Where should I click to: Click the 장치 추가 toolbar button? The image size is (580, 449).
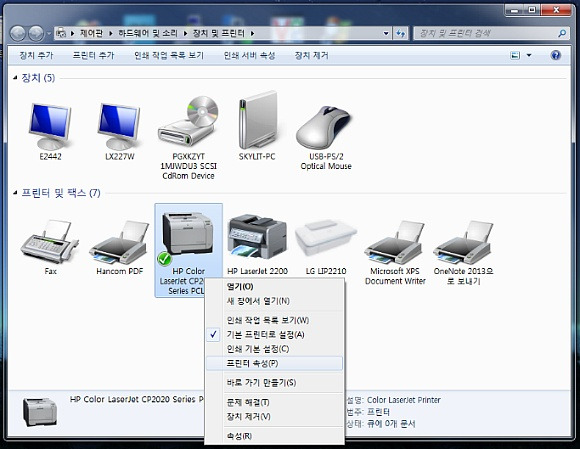[x=36, y=55]
